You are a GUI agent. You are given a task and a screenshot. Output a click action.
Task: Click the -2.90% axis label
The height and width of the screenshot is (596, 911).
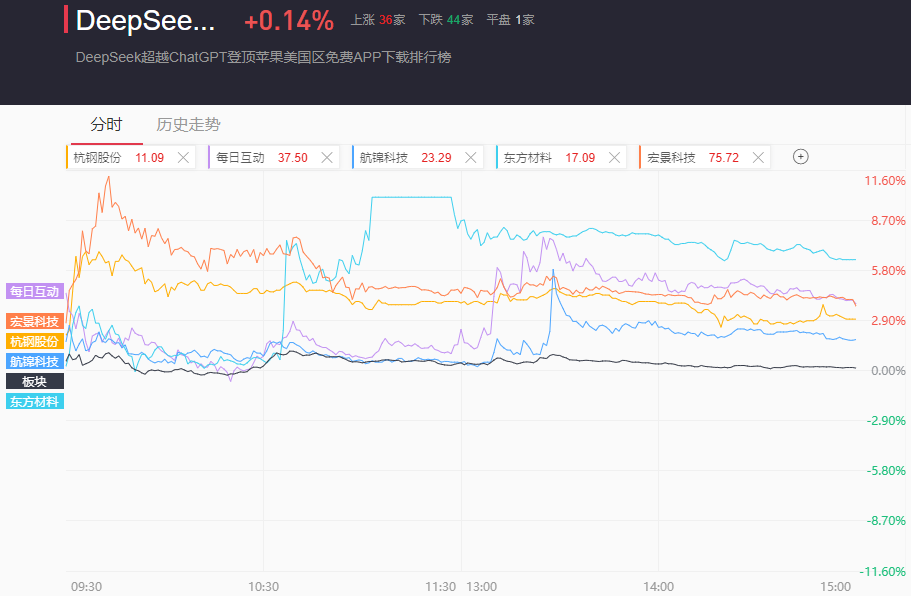coord(886,421)
